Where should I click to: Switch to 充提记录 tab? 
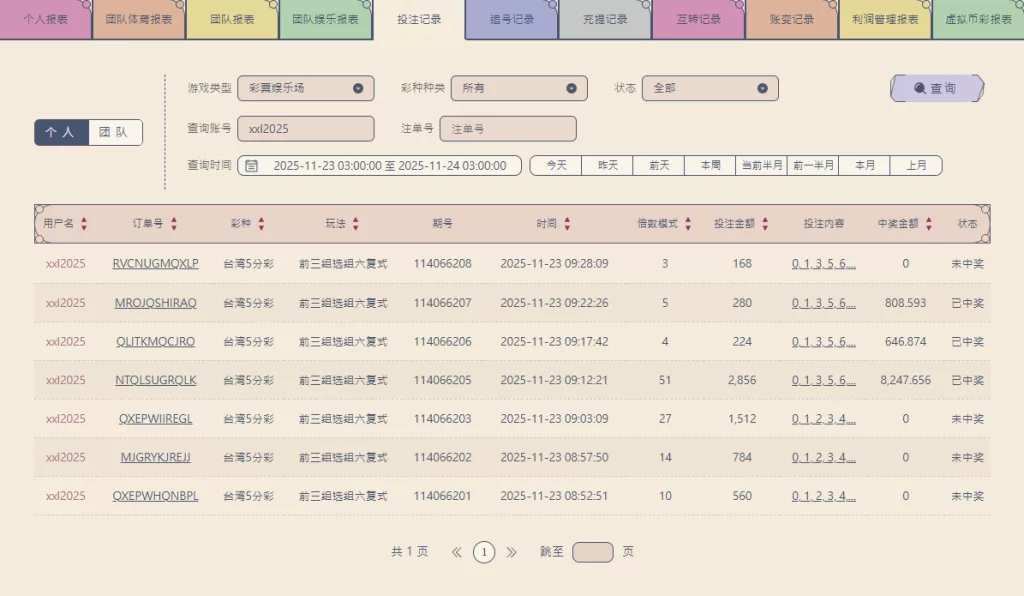[604, 19]
